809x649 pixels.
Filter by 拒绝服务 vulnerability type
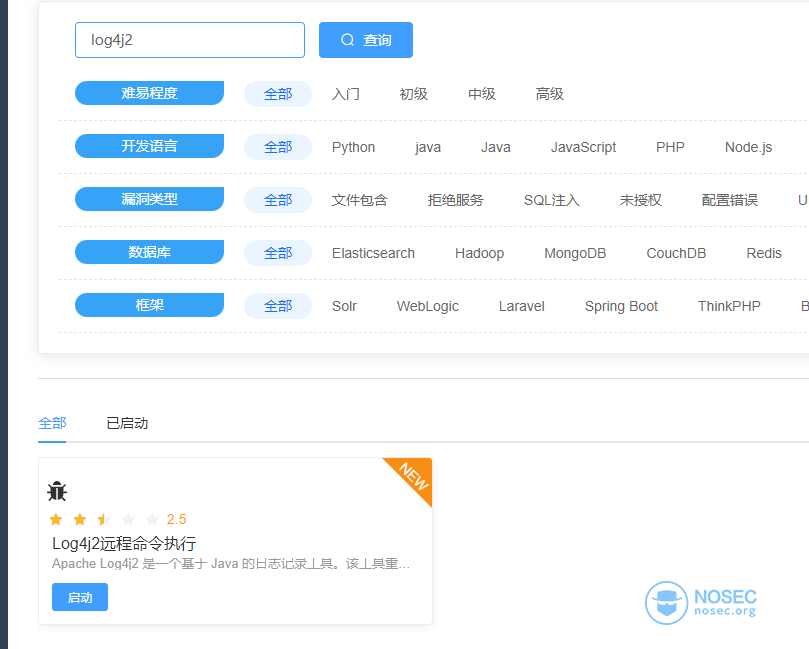tap(456, 200)
